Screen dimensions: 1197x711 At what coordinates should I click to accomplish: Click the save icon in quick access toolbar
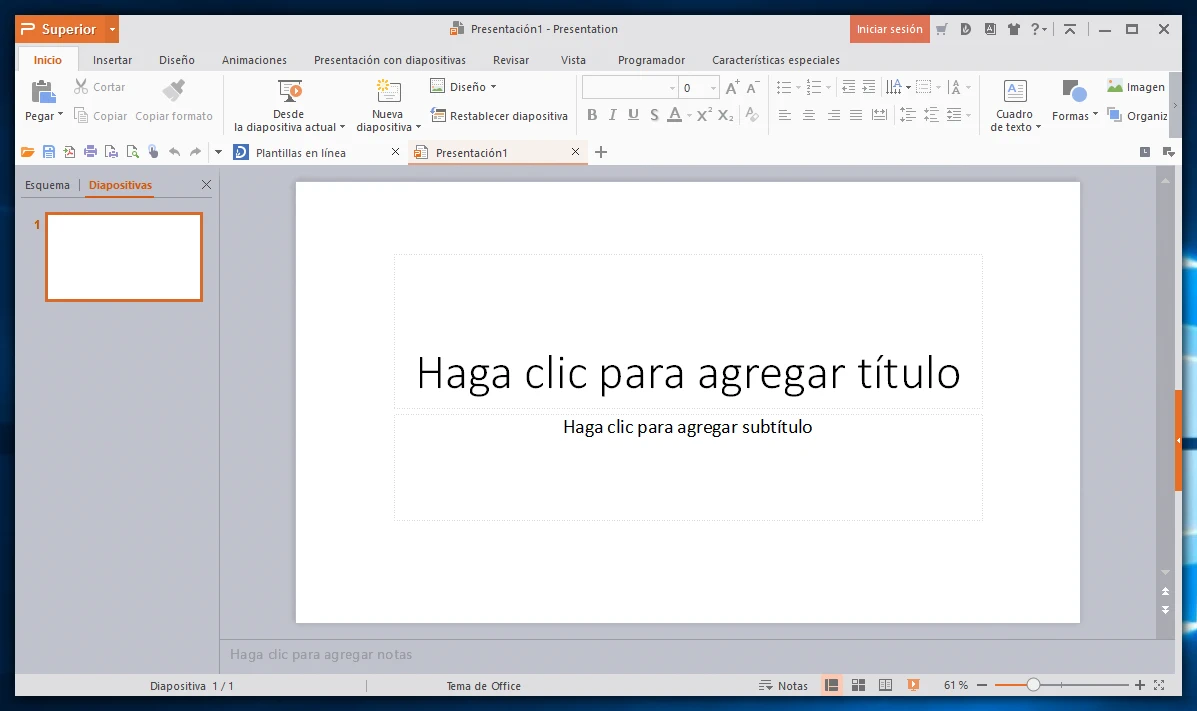pyautogui.click(x=48, y=152)
